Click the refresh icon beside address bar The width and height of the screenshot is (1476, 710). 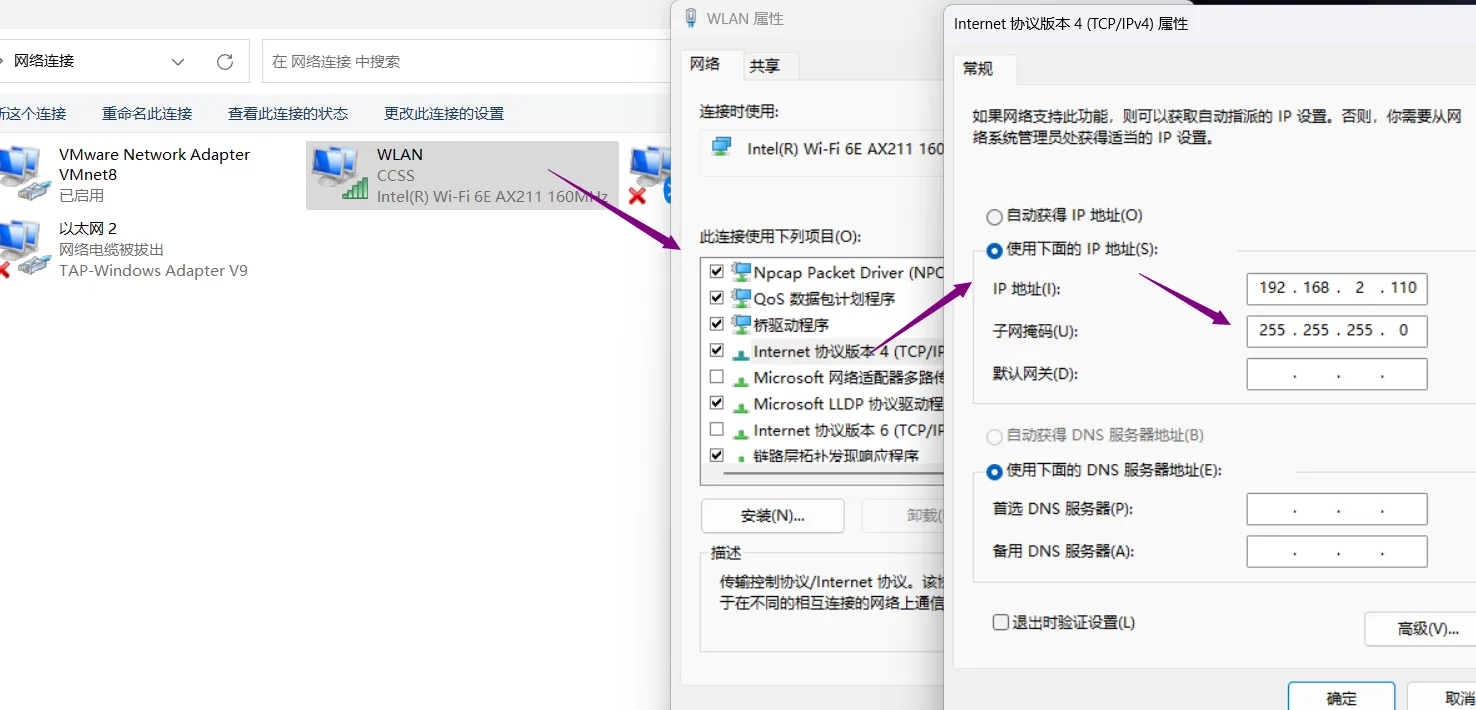tap(225, 62)
